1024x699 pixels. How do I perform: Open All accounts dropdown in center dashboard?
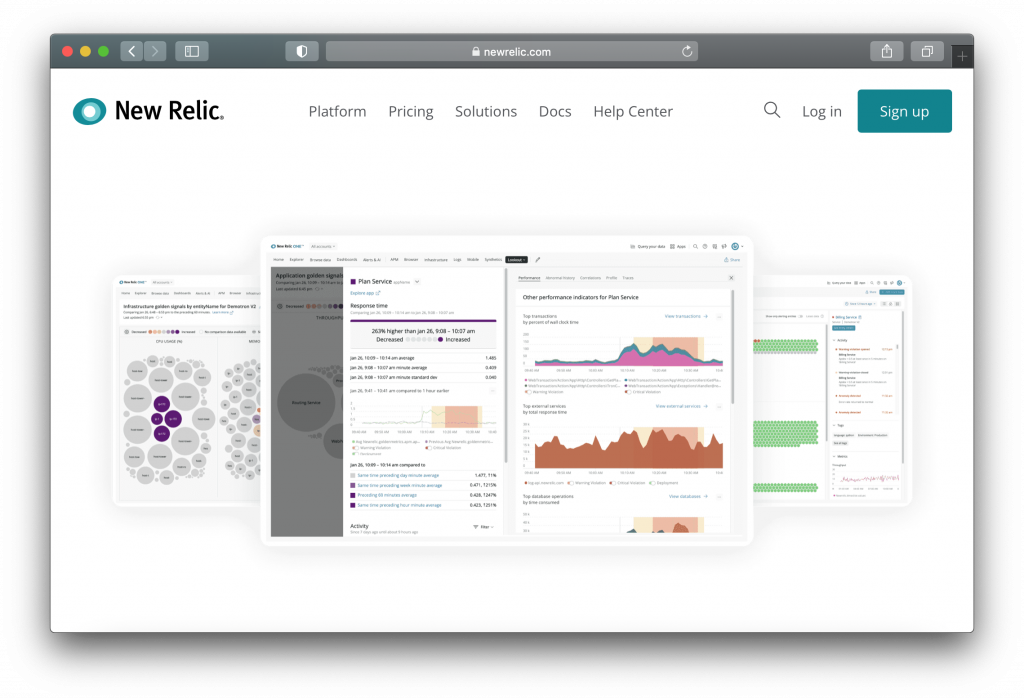click(x=323, y=247)
